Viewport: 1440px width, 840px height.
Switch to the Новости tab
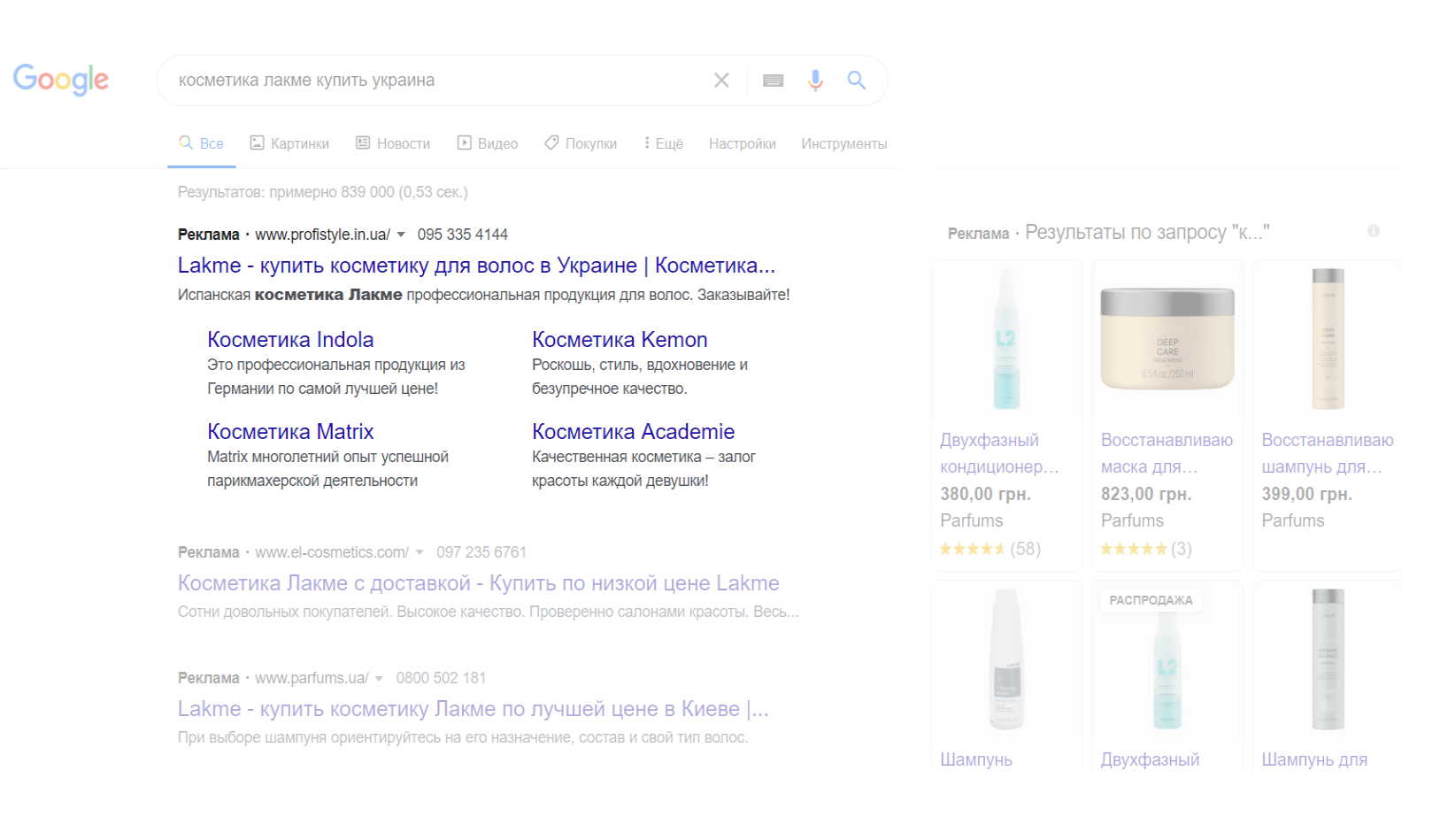tap(393, 143)
